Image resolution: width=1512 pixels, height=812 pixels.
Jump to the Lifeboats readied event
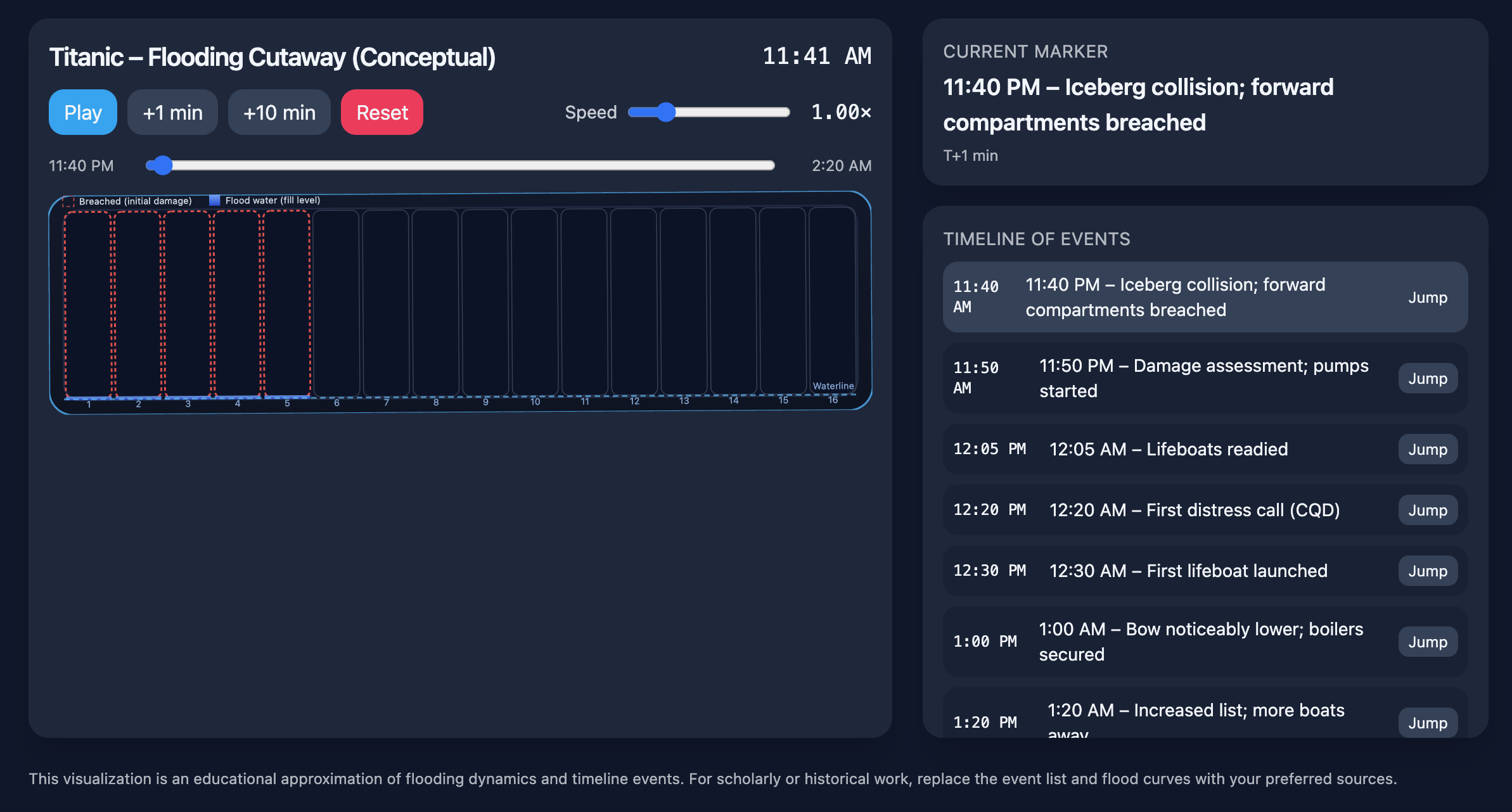[x=1427, y=449]
